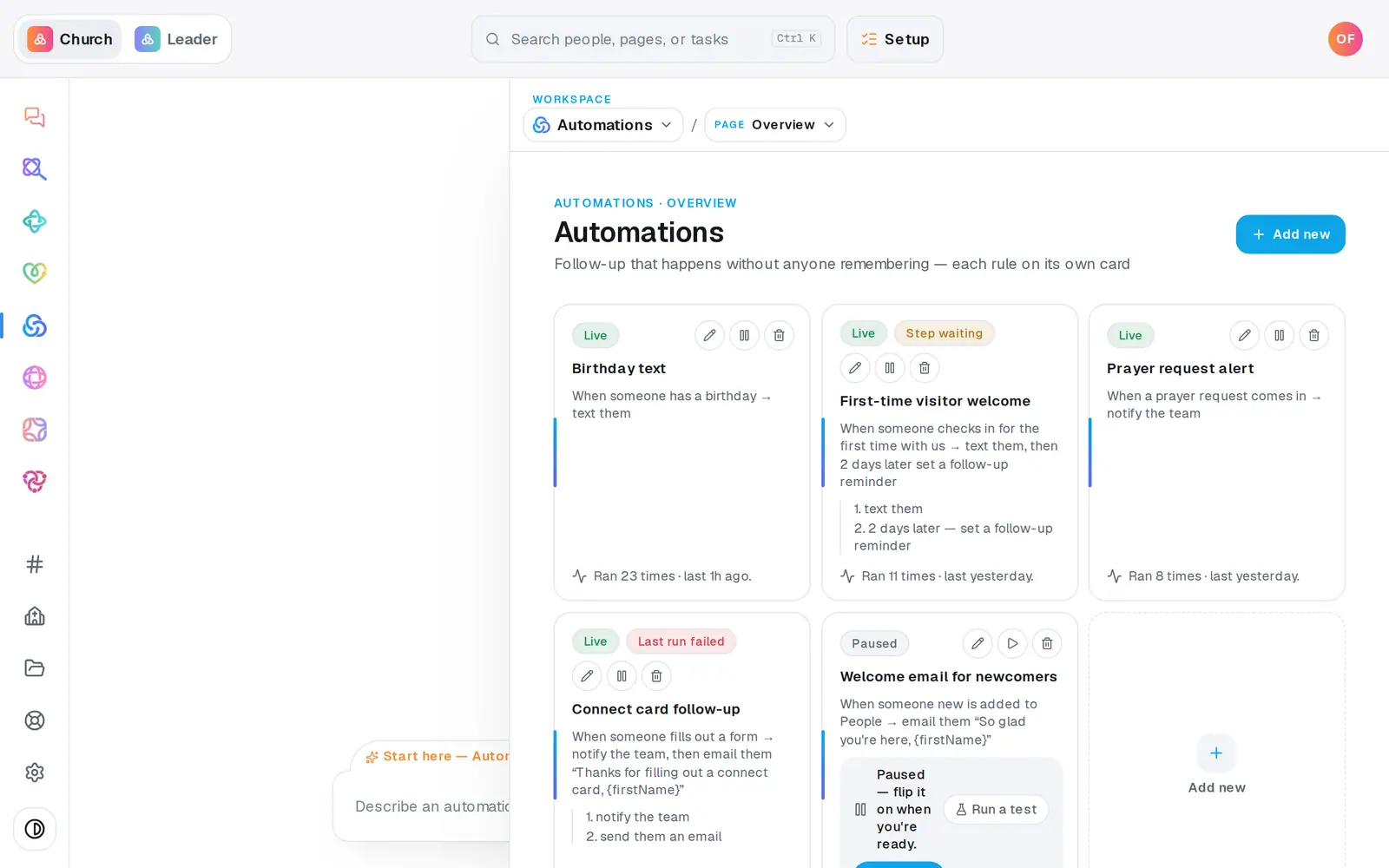Image resolution: width=1389 pixels, height=868 pixels.
Task: Click the Live badge on Birthday text
Action: tap(595, 335)
